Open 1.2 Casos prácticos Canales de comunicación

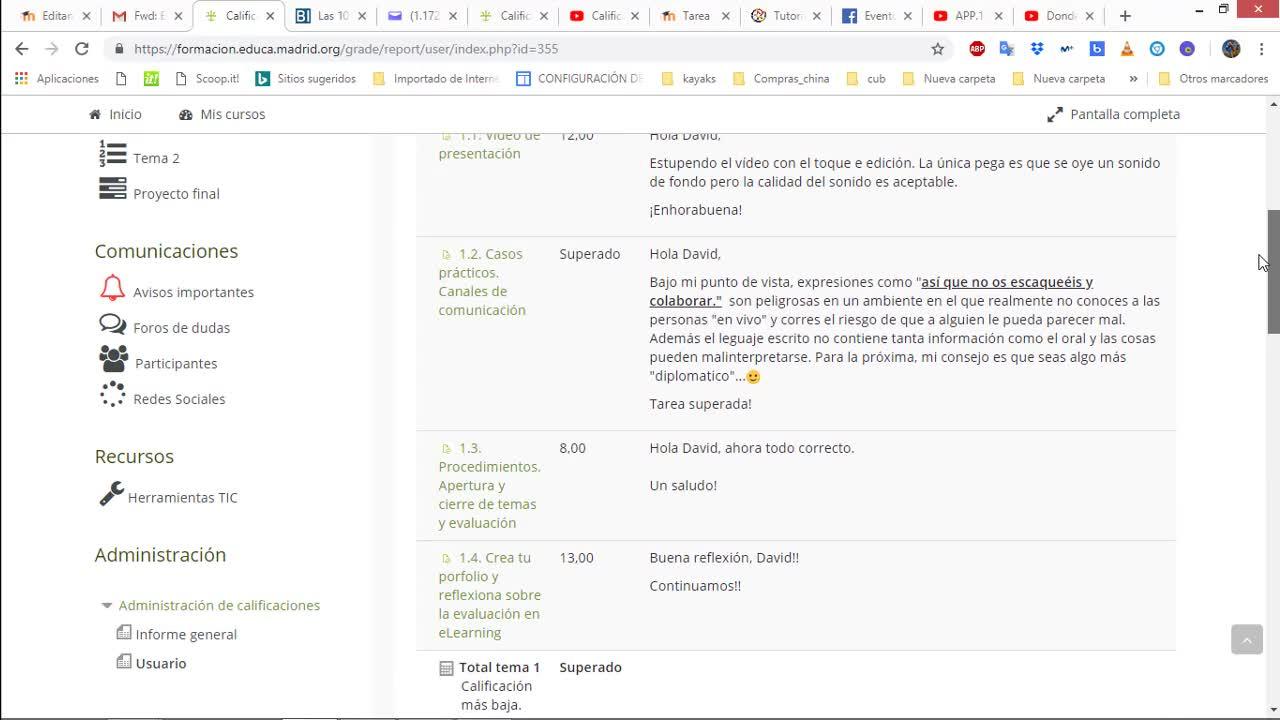click(x=483, y=282)
